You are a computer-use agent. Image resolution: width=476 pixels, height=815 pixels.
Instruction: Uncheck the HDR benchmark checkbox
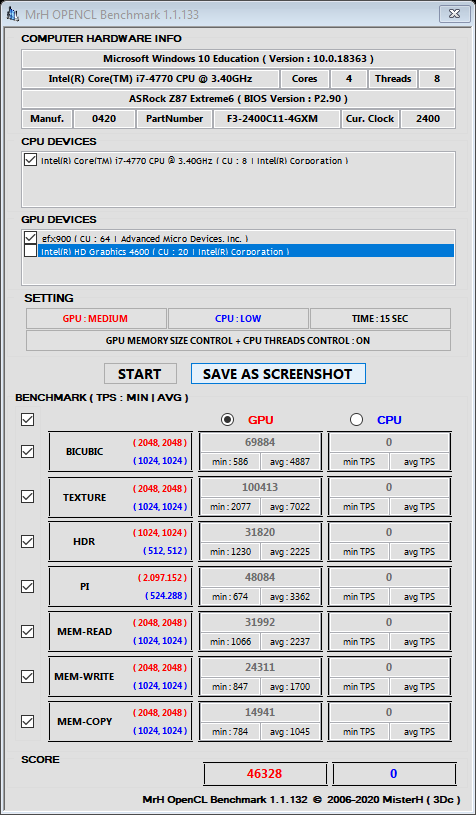[x=28, y=541]
